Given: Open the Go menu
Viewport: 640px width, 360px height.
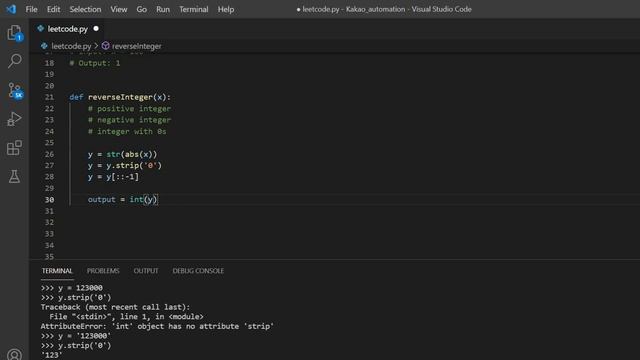Looking at the screenshot, I should click(x=142, y=9).
